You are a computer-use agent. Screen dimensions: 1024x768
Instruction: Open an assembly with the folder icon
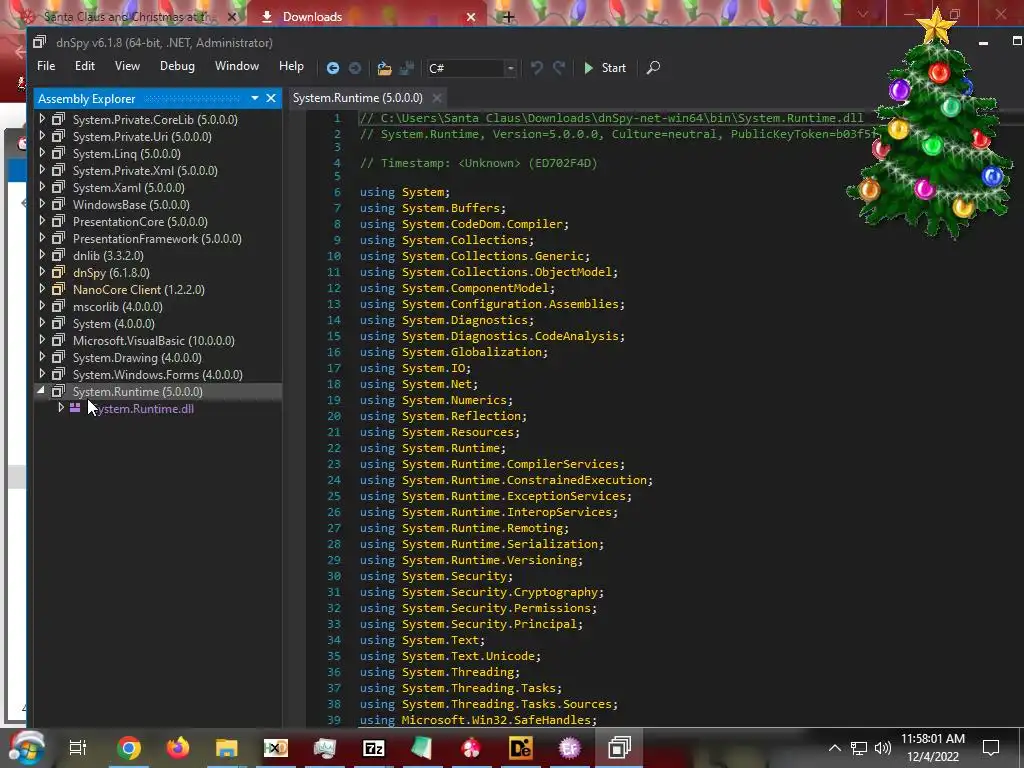point(385,68)
